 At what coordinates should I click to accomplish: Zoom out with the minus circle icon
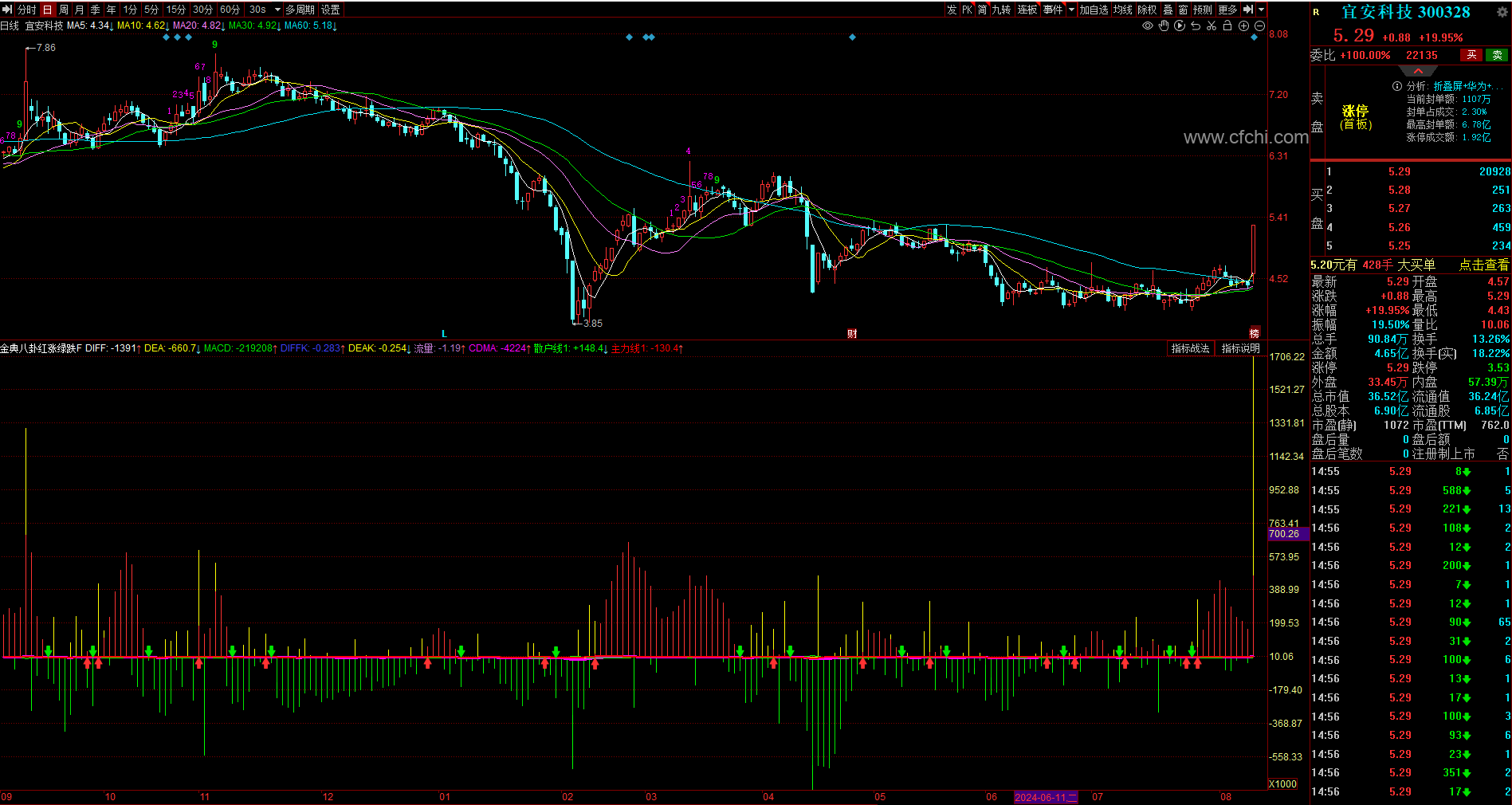point(1259,26)
